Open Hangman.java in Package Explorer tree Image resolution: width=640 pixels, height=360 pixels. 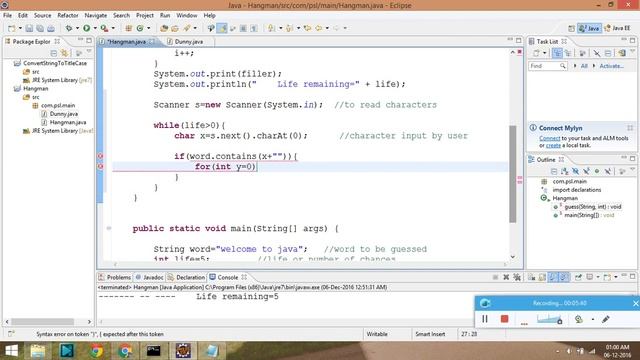(x=67, y=122)
